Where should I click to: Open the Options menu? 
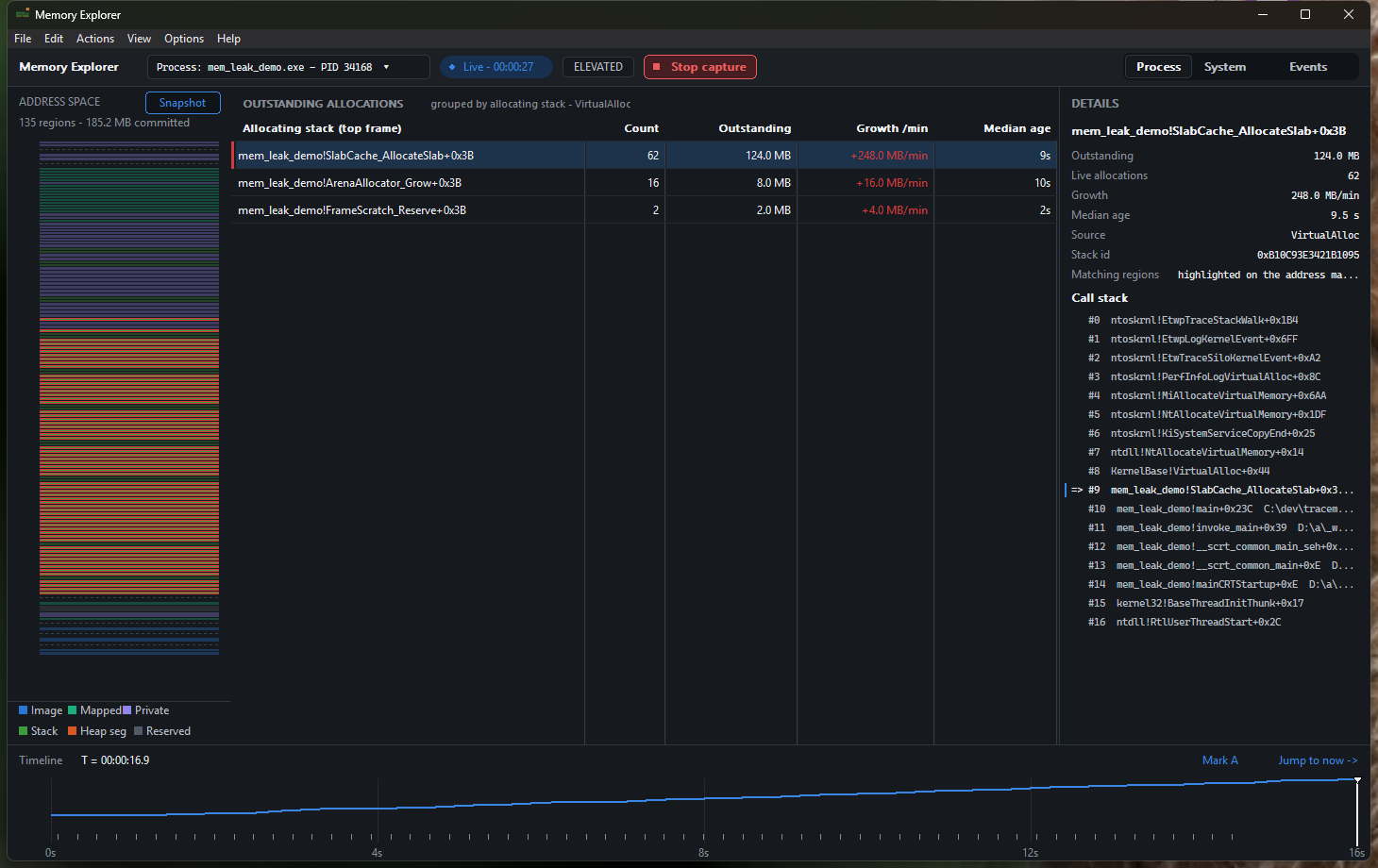[184, 39]
